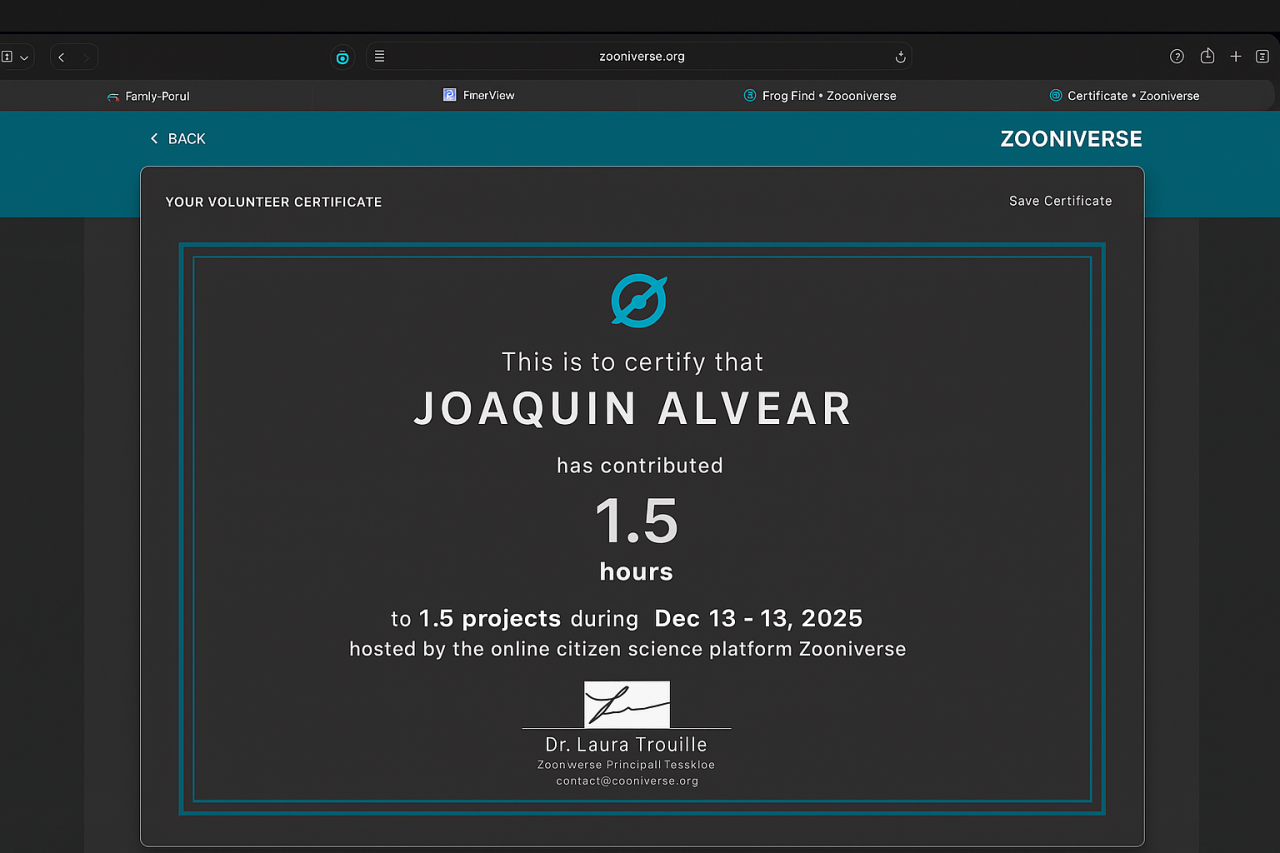Click the 'hours' label under the number
The width and height of the screenshot is (1280, 853).
637,572
